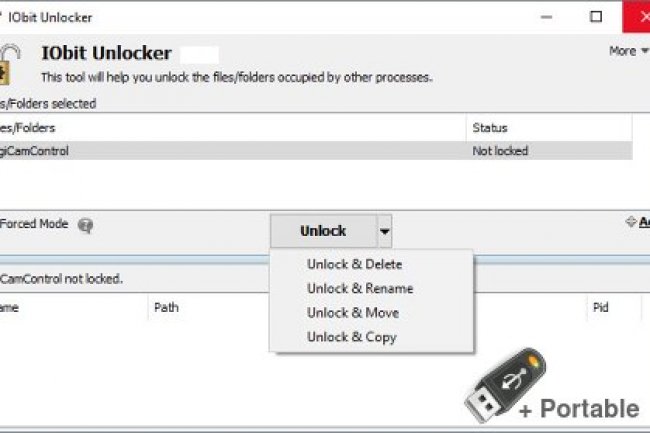Click the Pid column header
The width and height of the screenshot is (650, 433).
(600, 308)
